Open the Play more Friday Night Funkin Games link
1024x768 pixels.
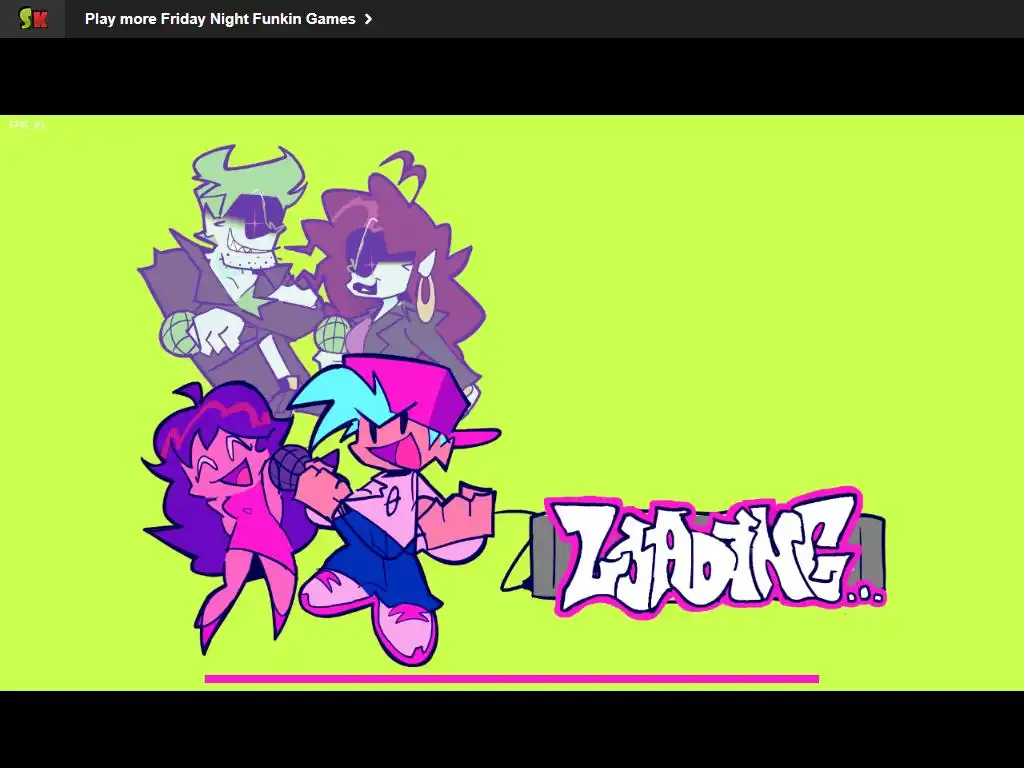pyautogui.click(x=228, y=19)
